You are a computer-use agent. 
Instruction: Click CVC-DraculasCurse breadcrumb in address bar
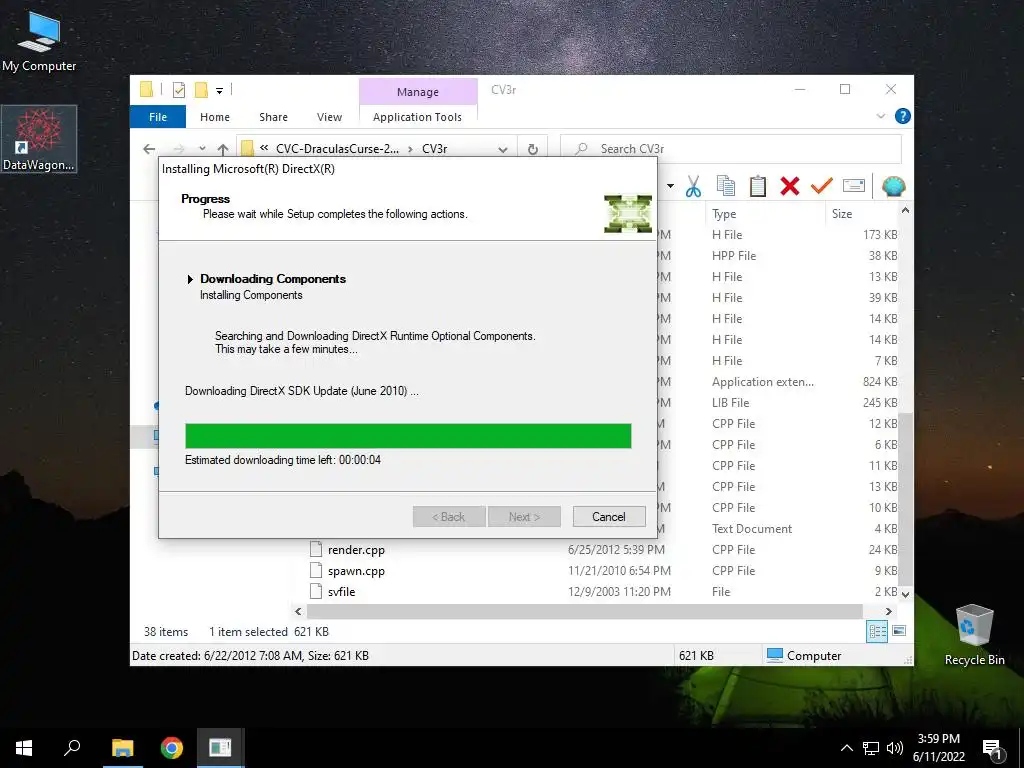(x=337, y=149)
